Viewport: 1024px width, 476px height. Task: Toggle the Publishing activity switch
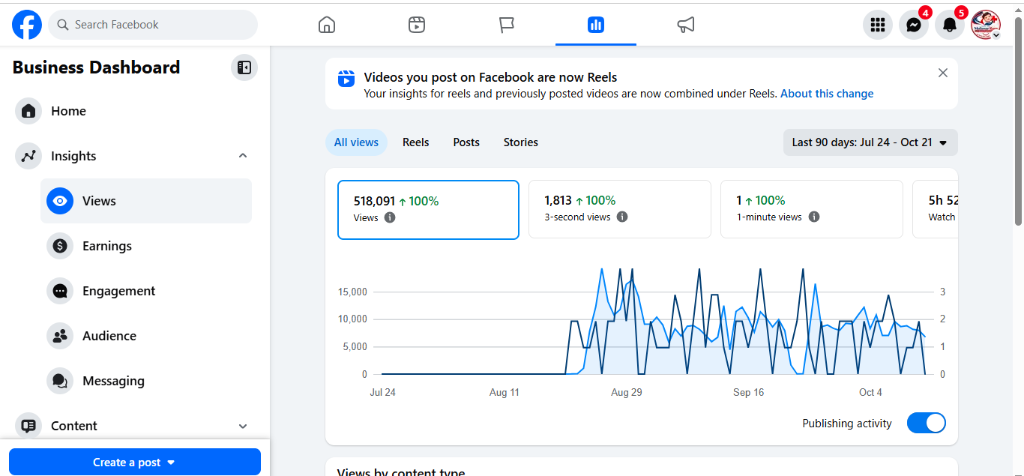click(926, 423)
